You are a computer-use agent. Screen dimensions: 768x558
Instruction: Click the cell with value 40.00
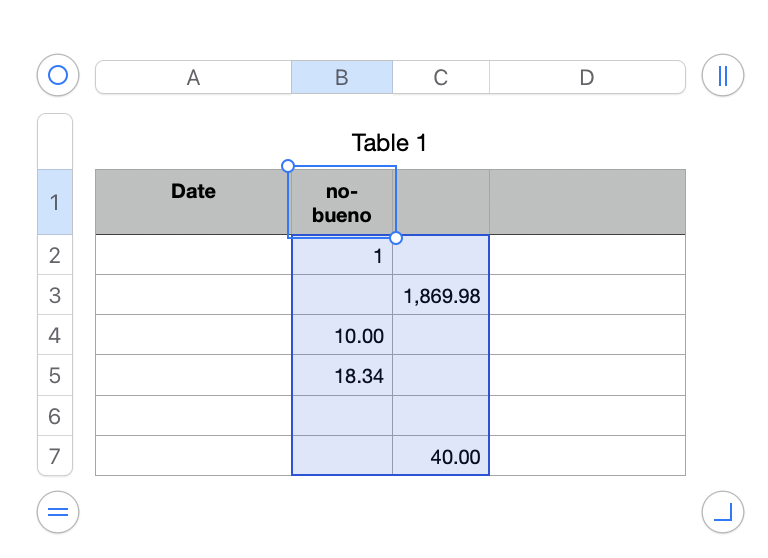point(441,457)
